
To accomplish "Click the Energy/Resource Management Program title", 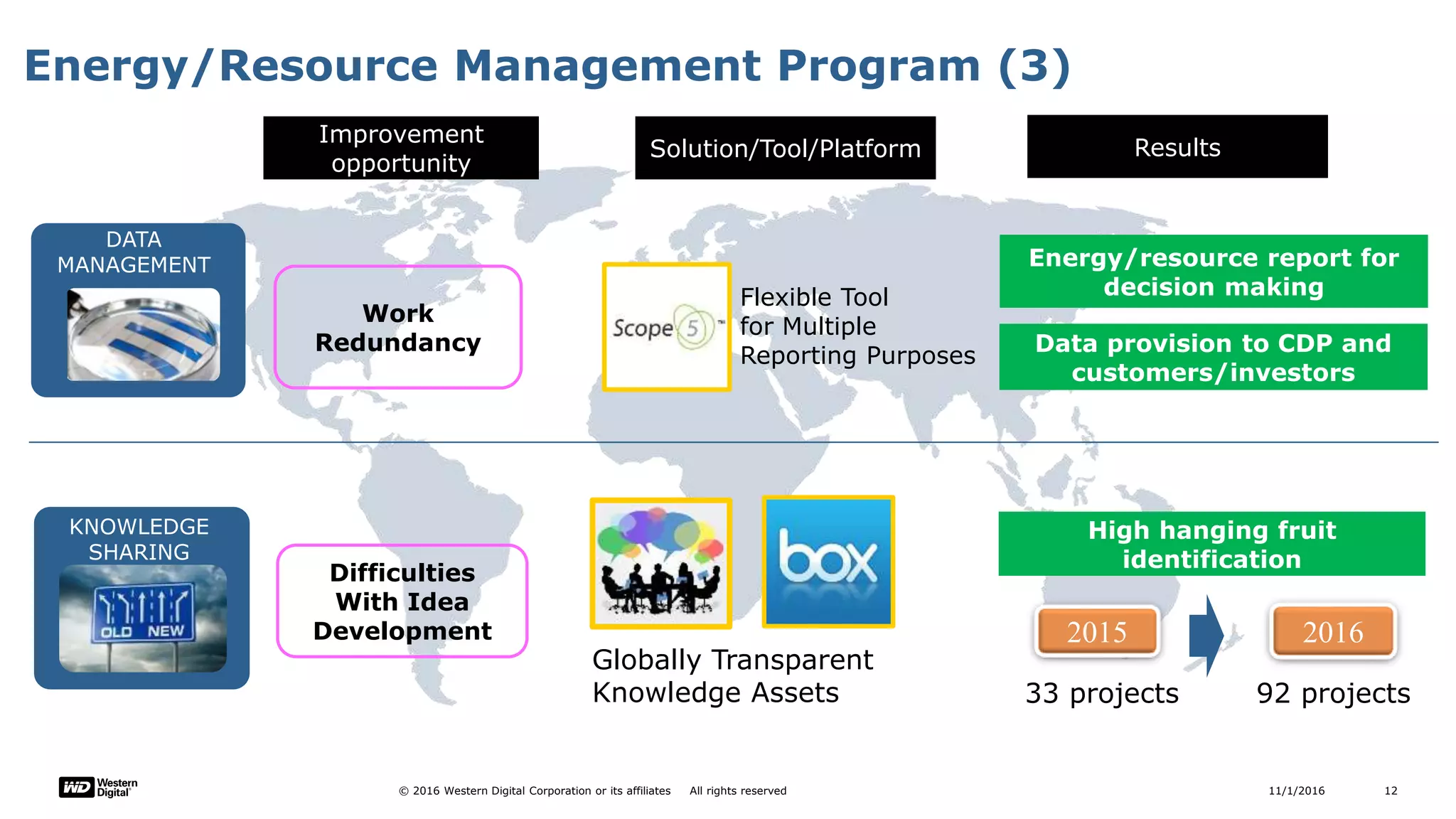I will point(547,66).
